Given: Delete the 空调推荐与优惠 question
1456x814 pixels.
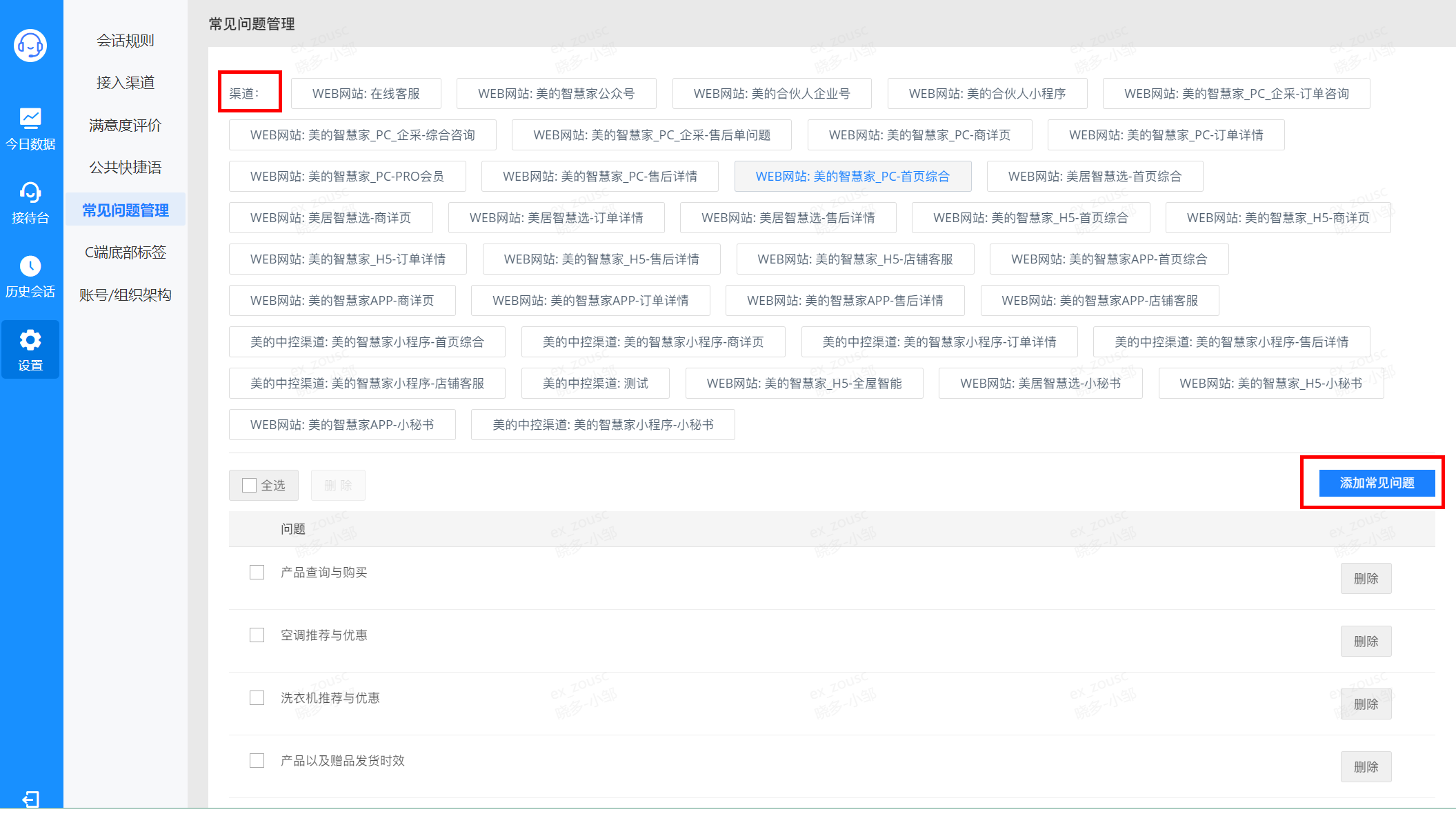Looking at the screenshot, I should coord(1366,642).
